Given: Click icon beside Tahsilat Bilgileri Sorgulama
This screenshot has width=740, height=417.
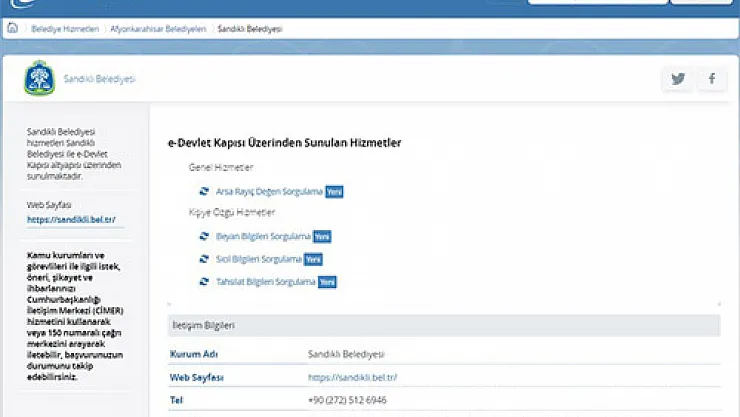Looking at the screenshot, I should point(204,281).
